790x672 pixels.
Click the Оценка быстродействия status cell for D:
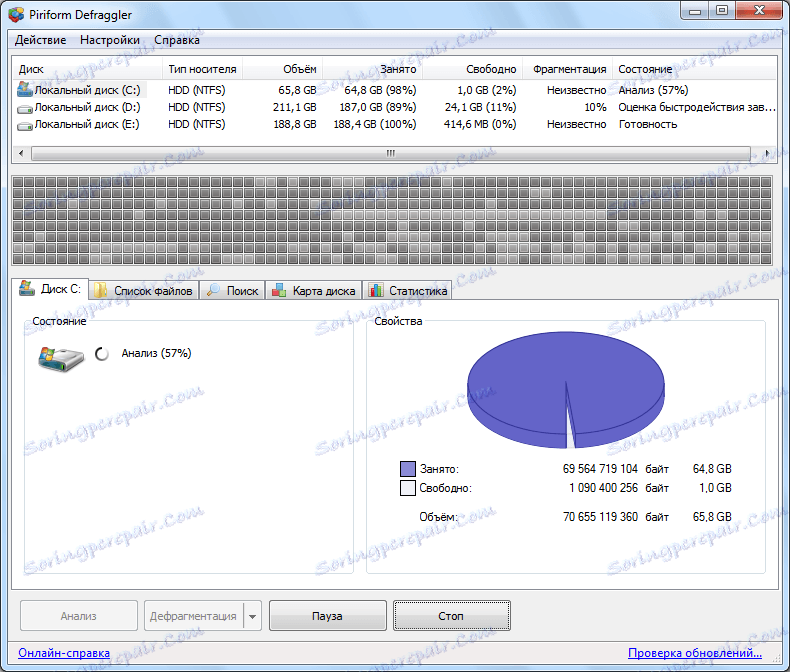click(697, 107)
